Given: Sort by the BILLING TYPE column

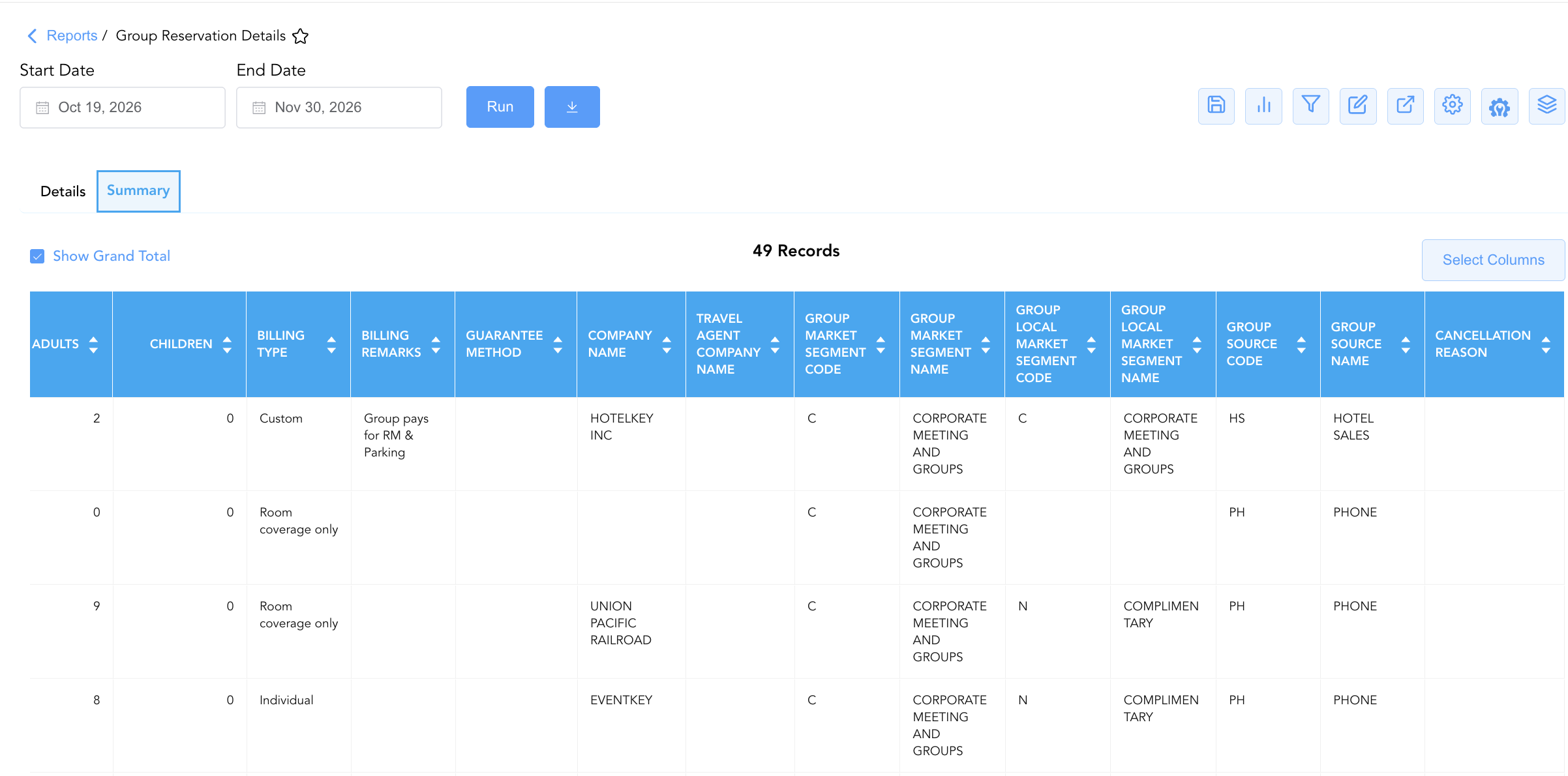Looking at the screenshot, I should (x=331, y=344).
